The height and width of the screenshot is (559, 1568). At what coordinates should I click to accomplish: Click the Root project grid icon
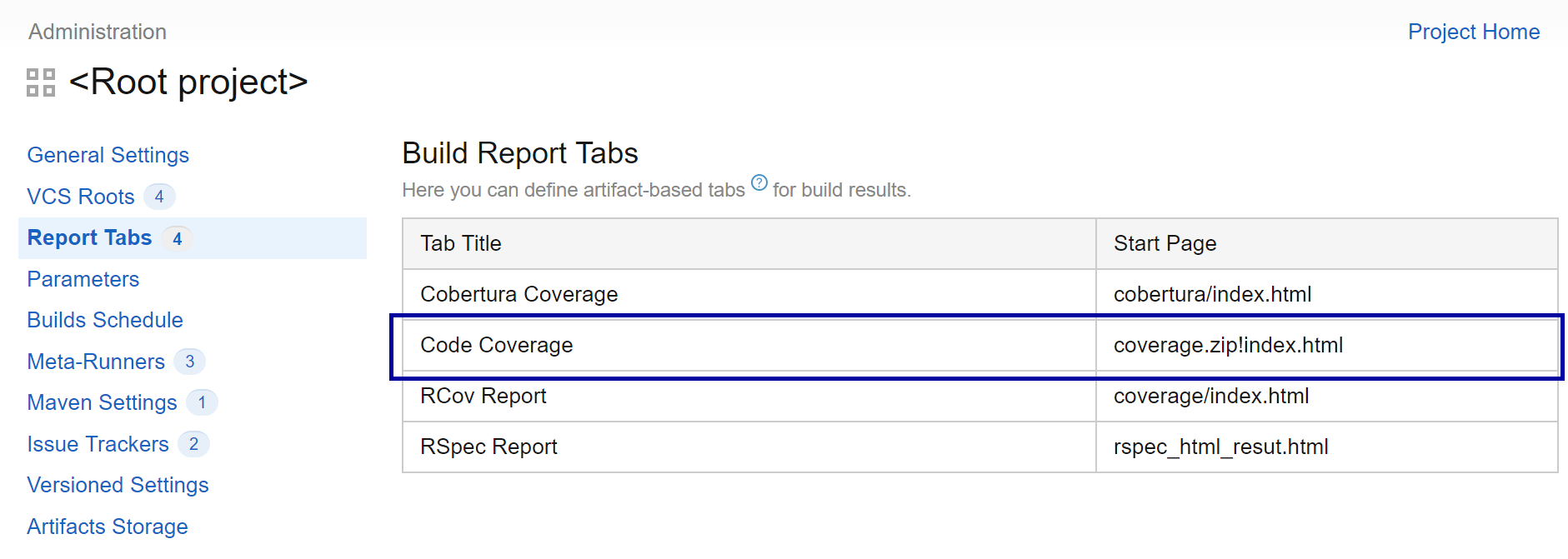(x=41, y=82)
